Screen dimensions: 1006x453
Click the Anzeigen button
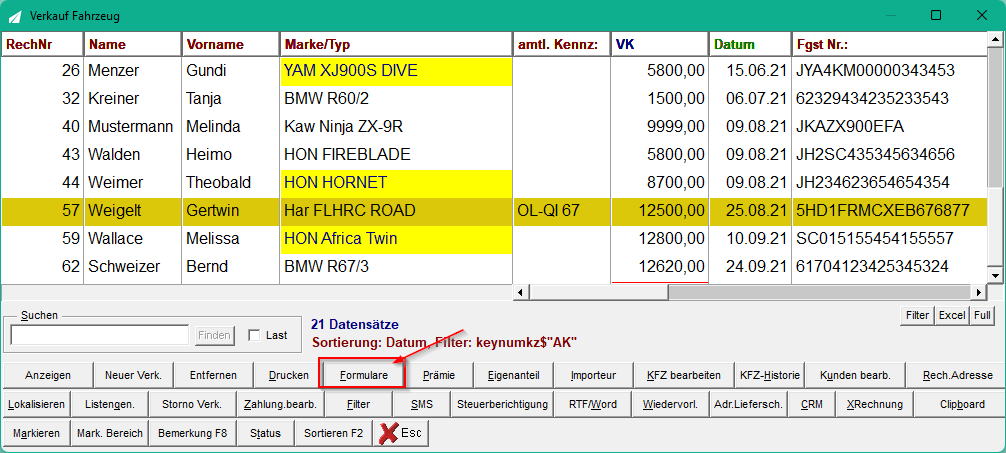tap(48, 375)
